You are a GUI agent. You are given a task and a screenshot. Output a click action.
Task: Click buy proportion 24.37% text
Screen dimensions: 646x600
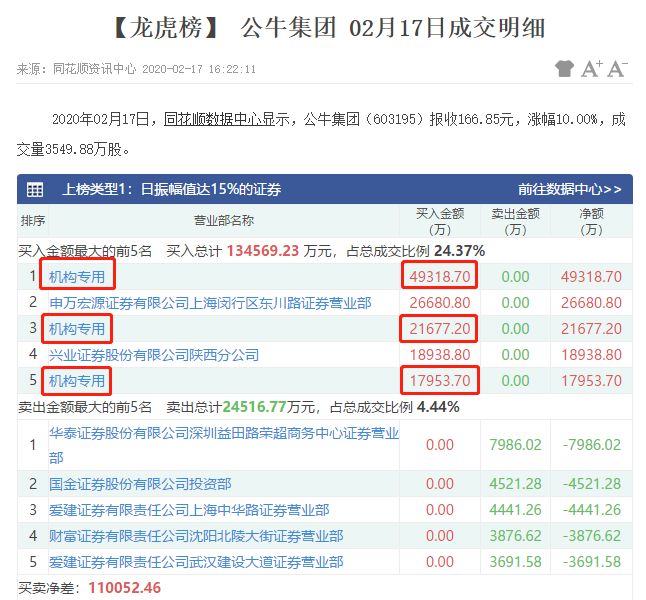click(459, 251)
